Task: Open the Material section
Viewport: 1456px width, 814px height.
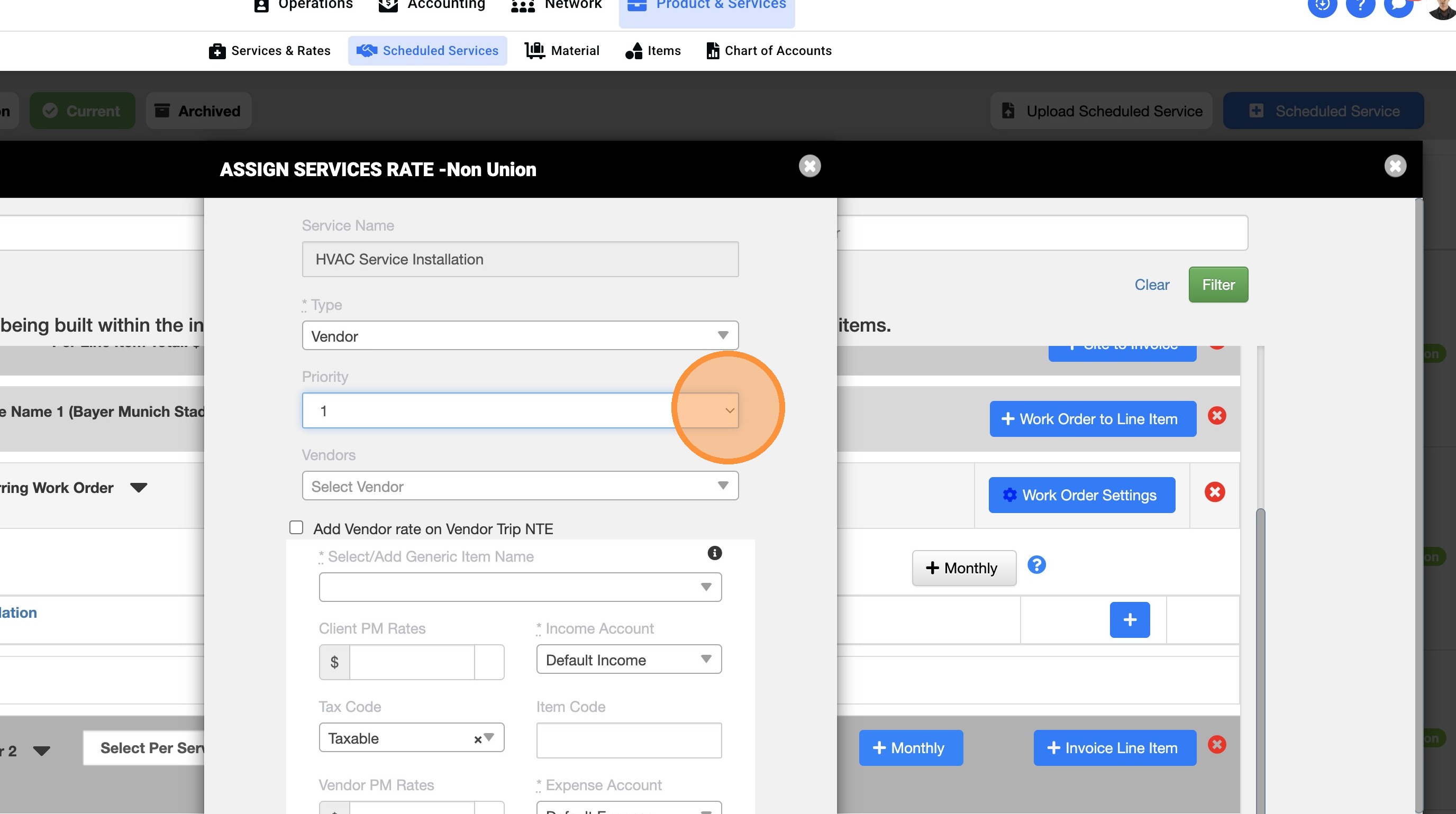Action: [x=562, y=51]
